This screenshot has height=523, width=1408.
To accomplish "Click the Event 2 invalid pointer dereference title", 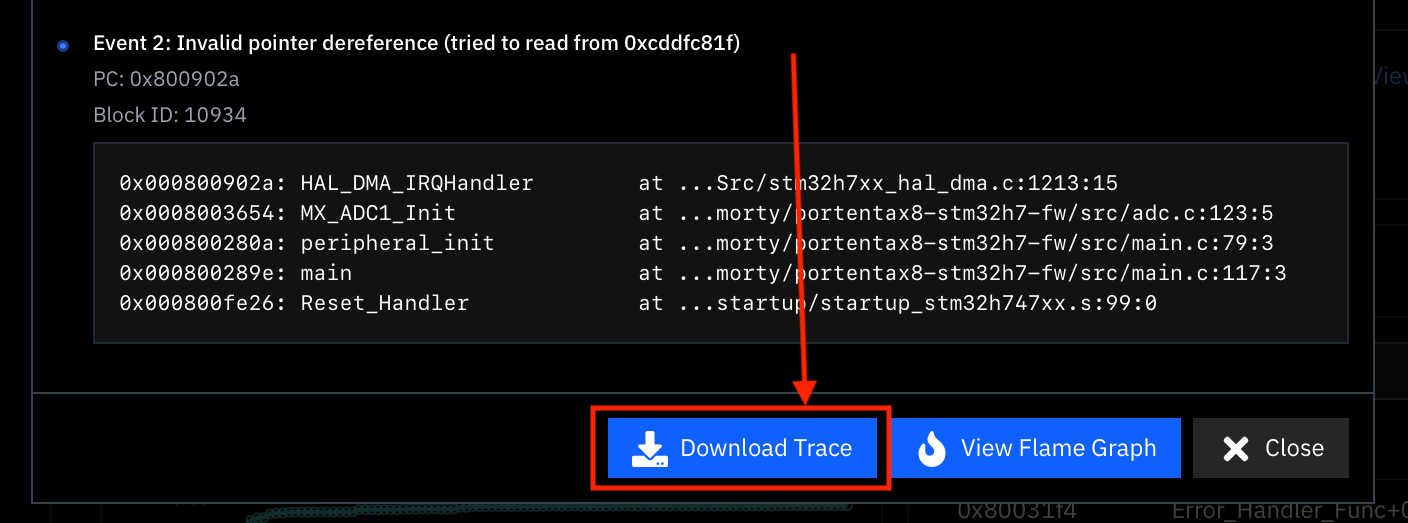I will point(417,43).
